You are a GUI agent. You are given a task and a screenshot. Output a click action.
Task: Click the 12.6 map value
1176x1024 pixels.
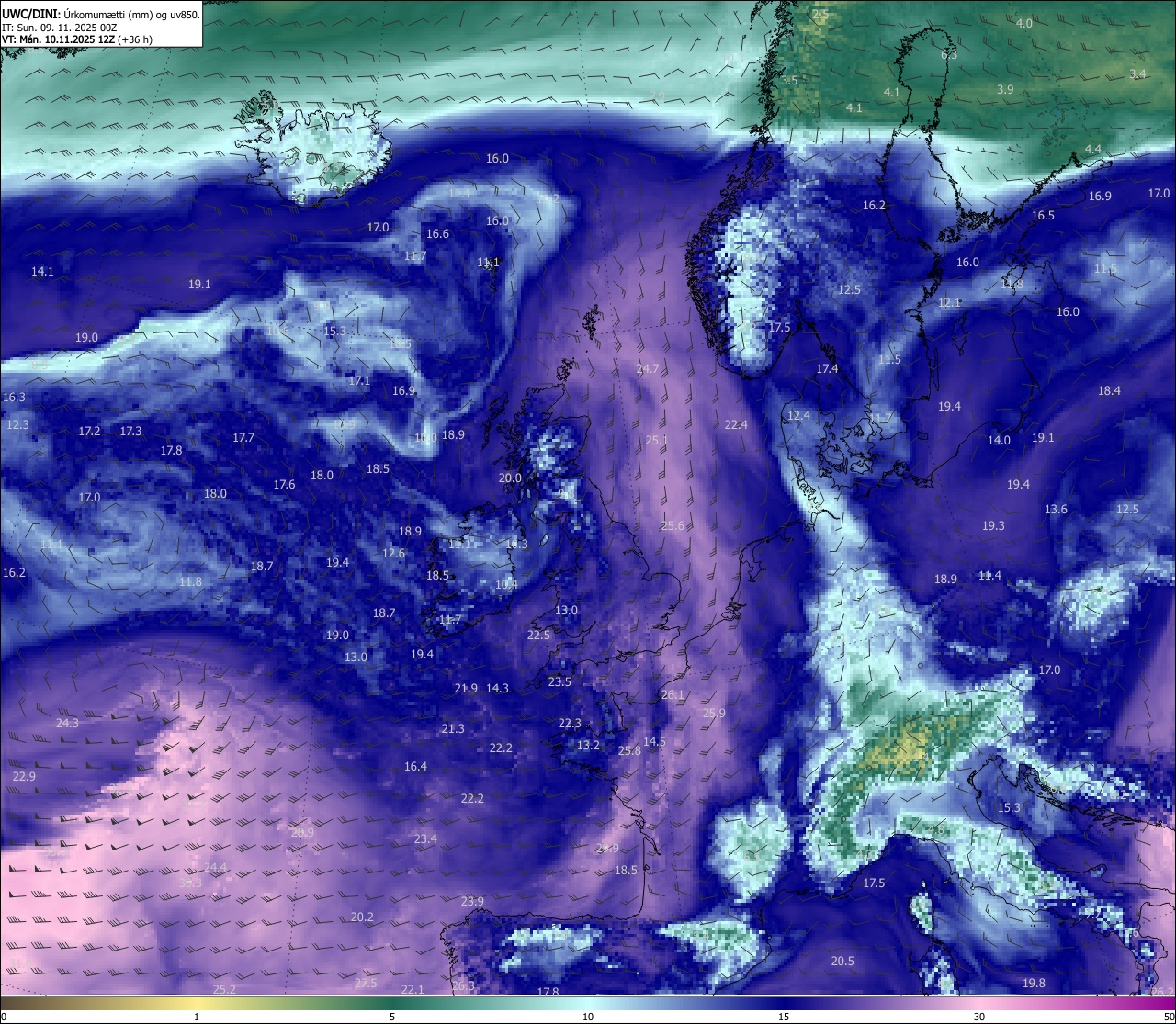[x=393, y=553]
